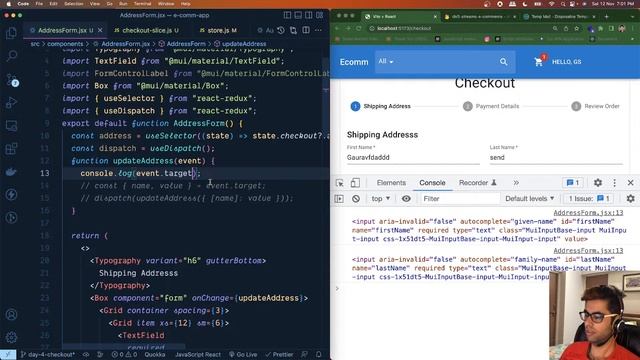Viewport: 640px width, 360px height.
Task: Open the Code menu in macOS menu bar
Action: (23, 4)
